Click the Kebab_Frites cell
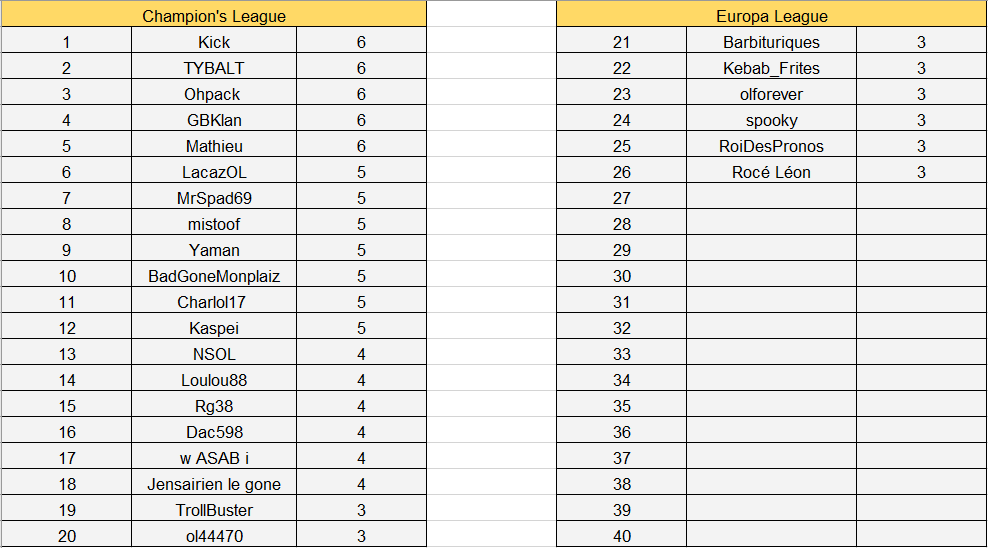988x548 pixels. pyautogui.click(x=771, y=68)
